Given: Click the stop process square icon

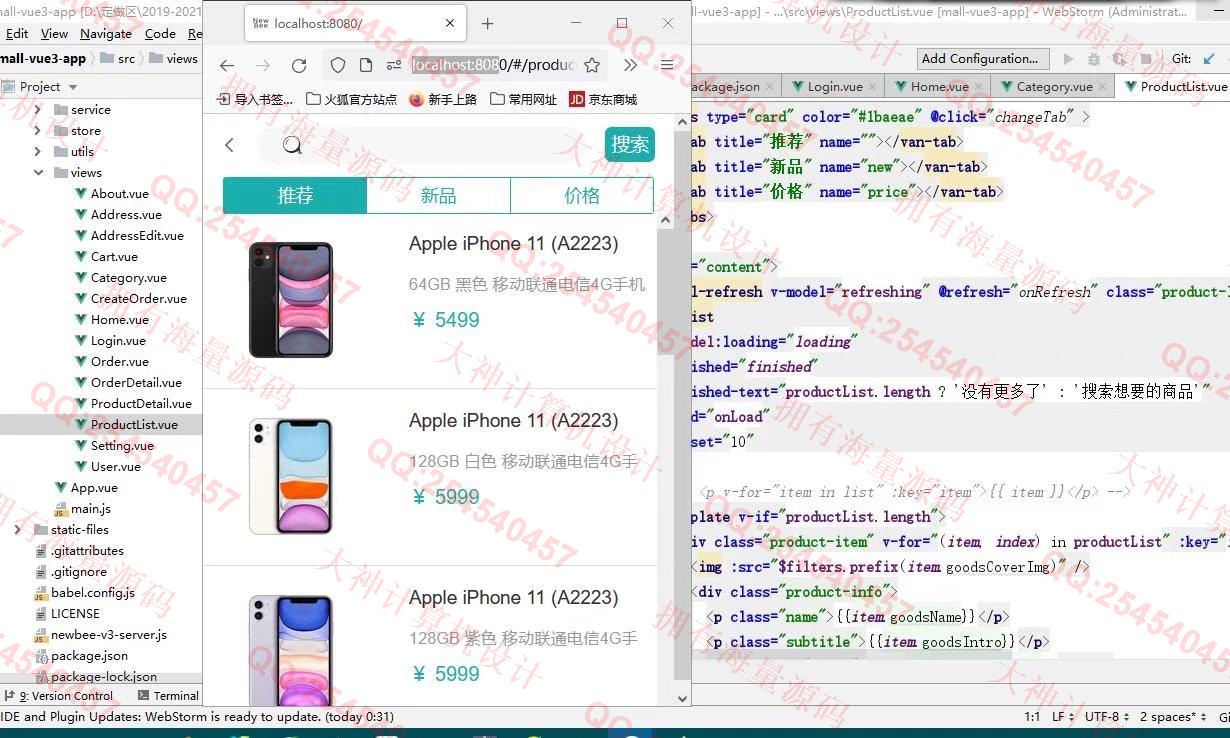Looking at the screenshot, I should [1147, 59].
